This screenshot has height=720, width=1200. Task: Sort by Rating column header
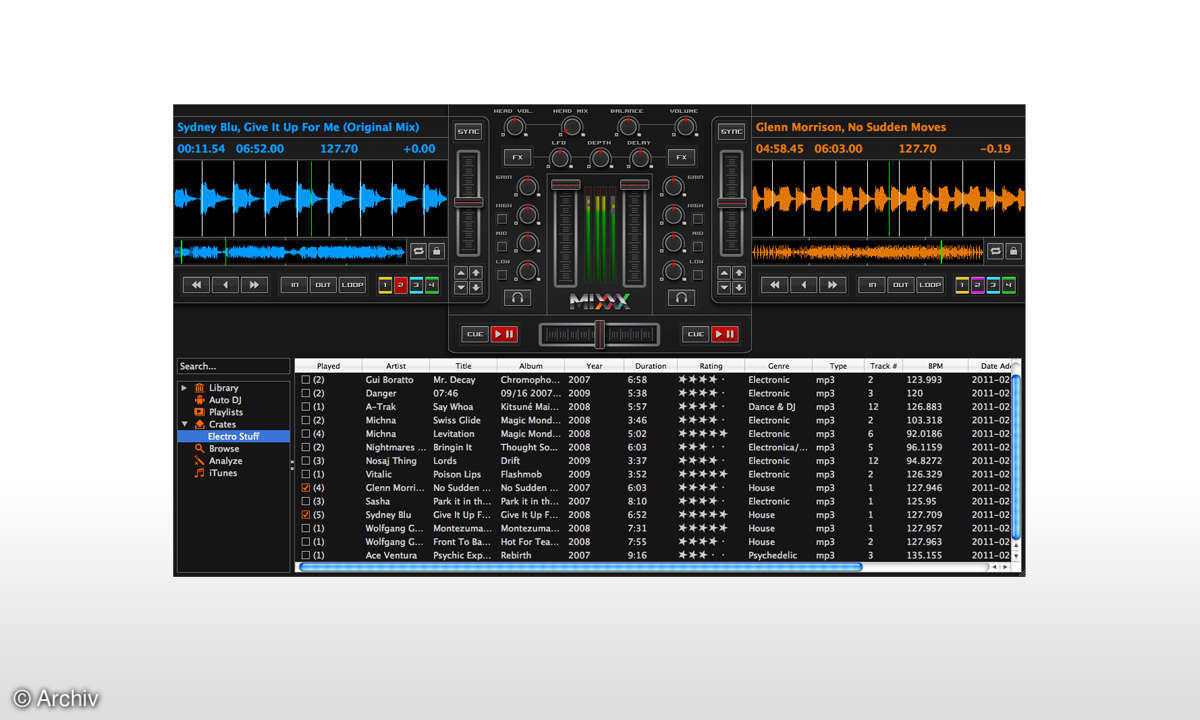pos(711,366)
